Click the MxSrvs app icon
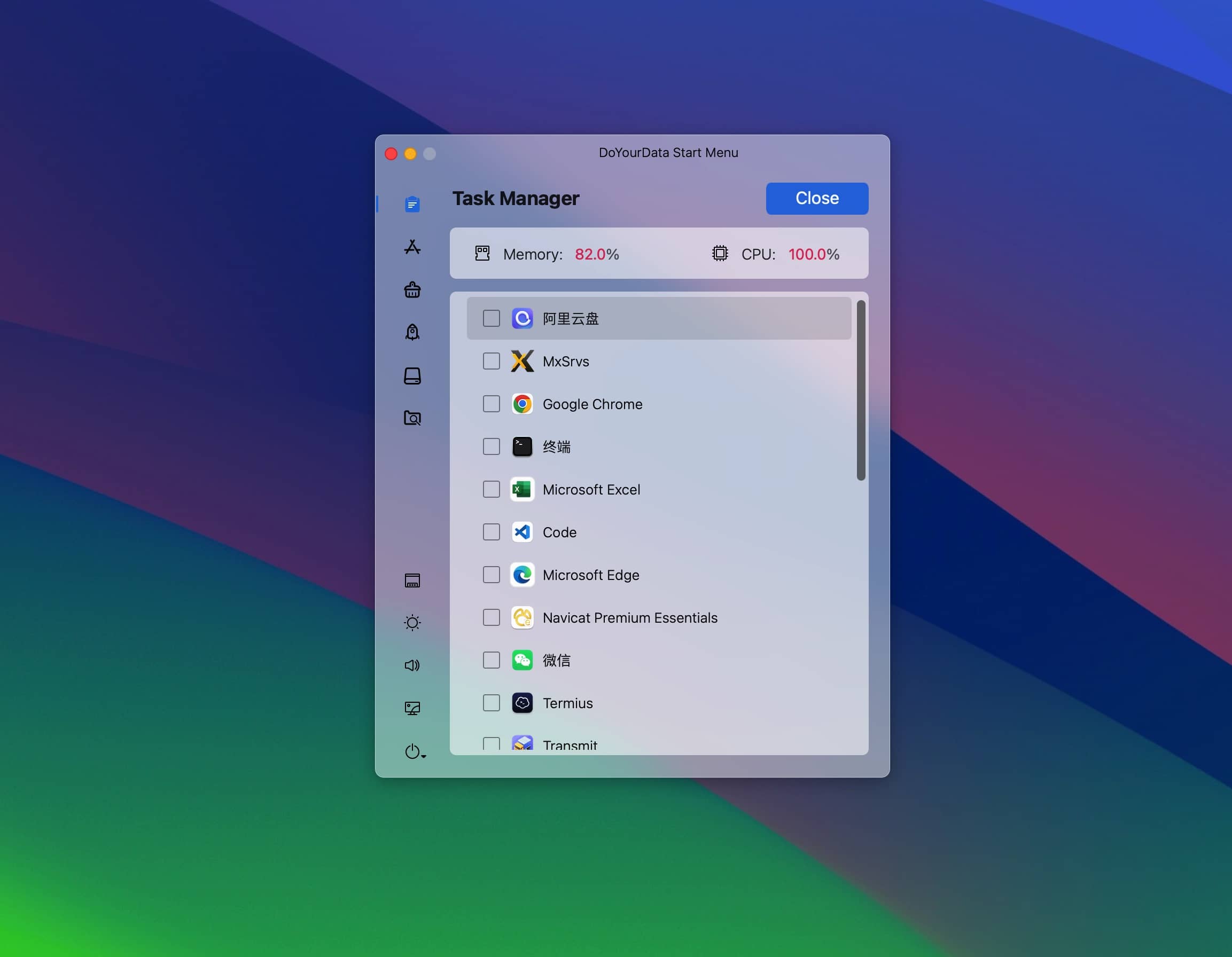1232x957 pixels. (x=523, y=361)
